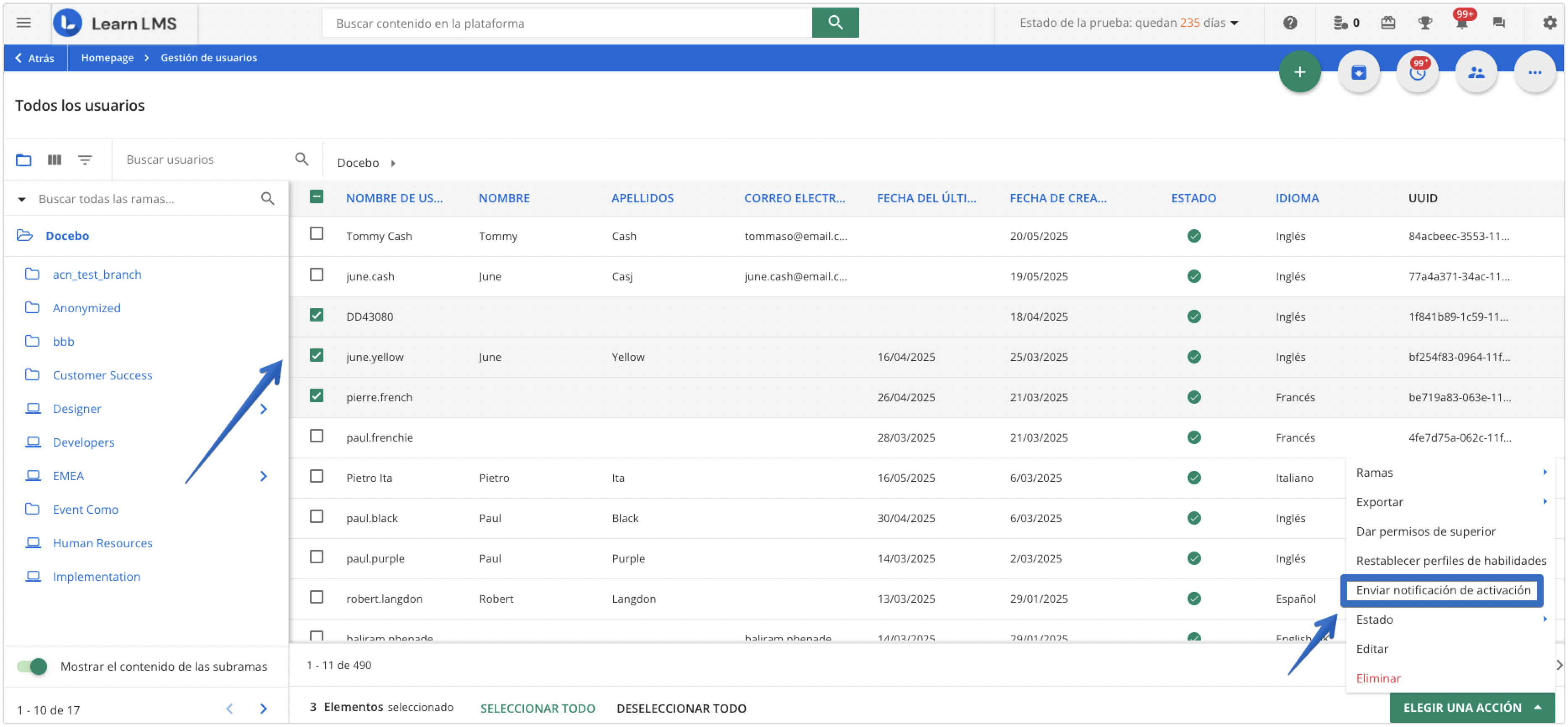The width and height of the screenshot is (1568, 727).
Task: Click the green plus add user button
Action: (x=1299, y=72)
